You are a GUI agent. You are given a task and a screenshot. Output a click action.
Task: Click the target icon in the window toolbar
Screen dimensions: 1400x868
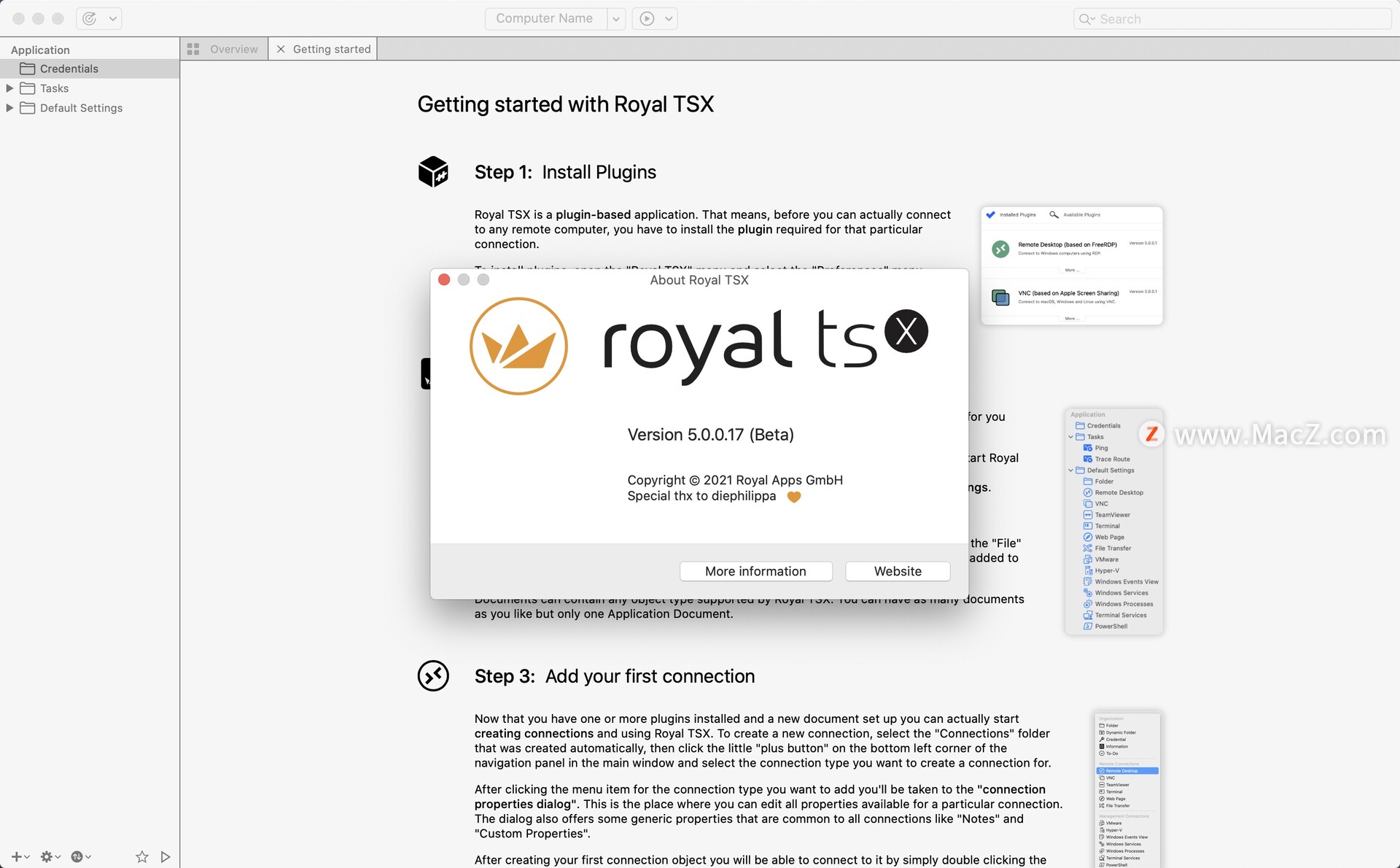pyautogui.click(x=89, y=18)
